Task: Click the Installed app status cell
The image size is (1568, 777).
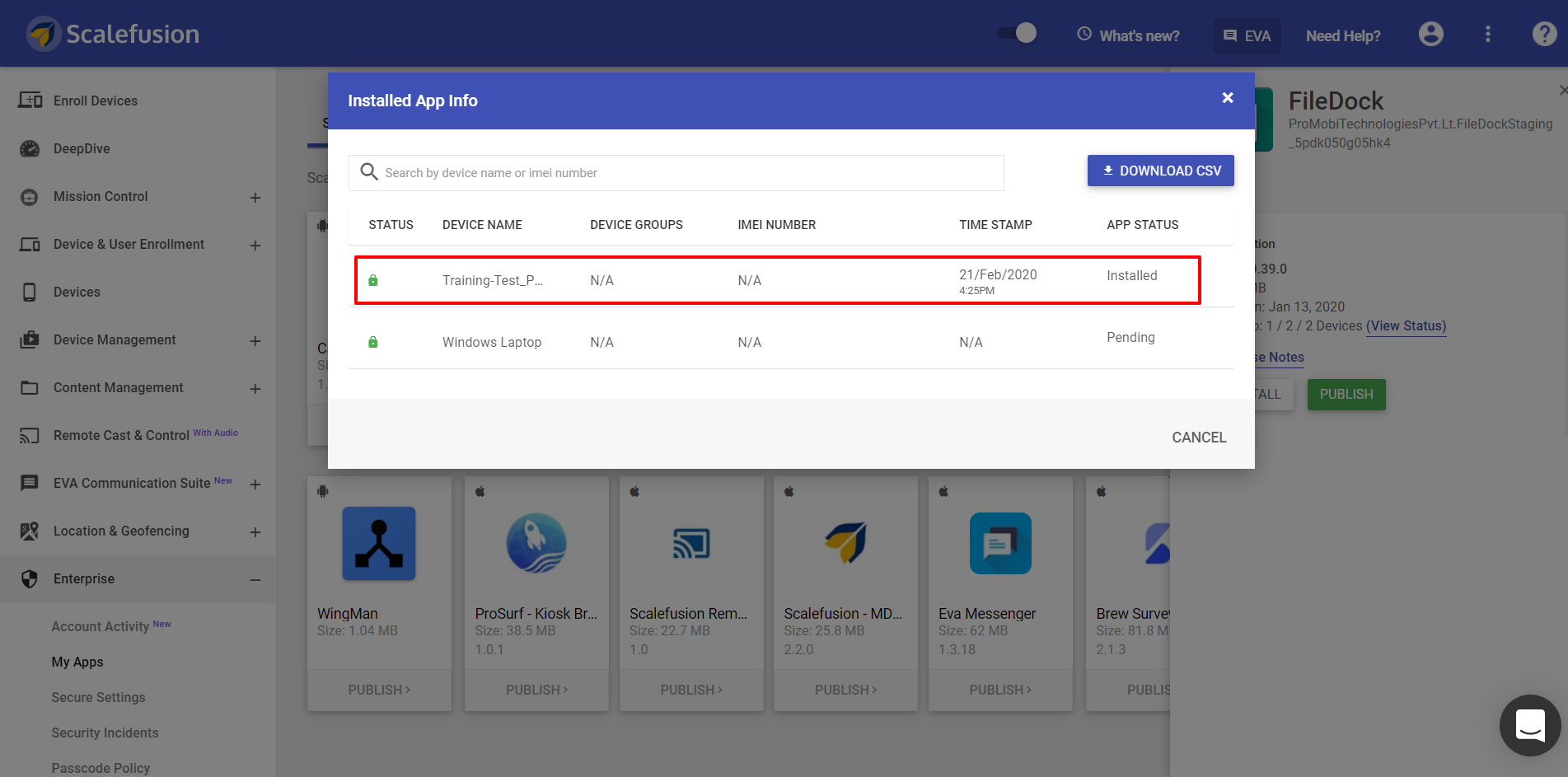Action: tap(1131, 275)
